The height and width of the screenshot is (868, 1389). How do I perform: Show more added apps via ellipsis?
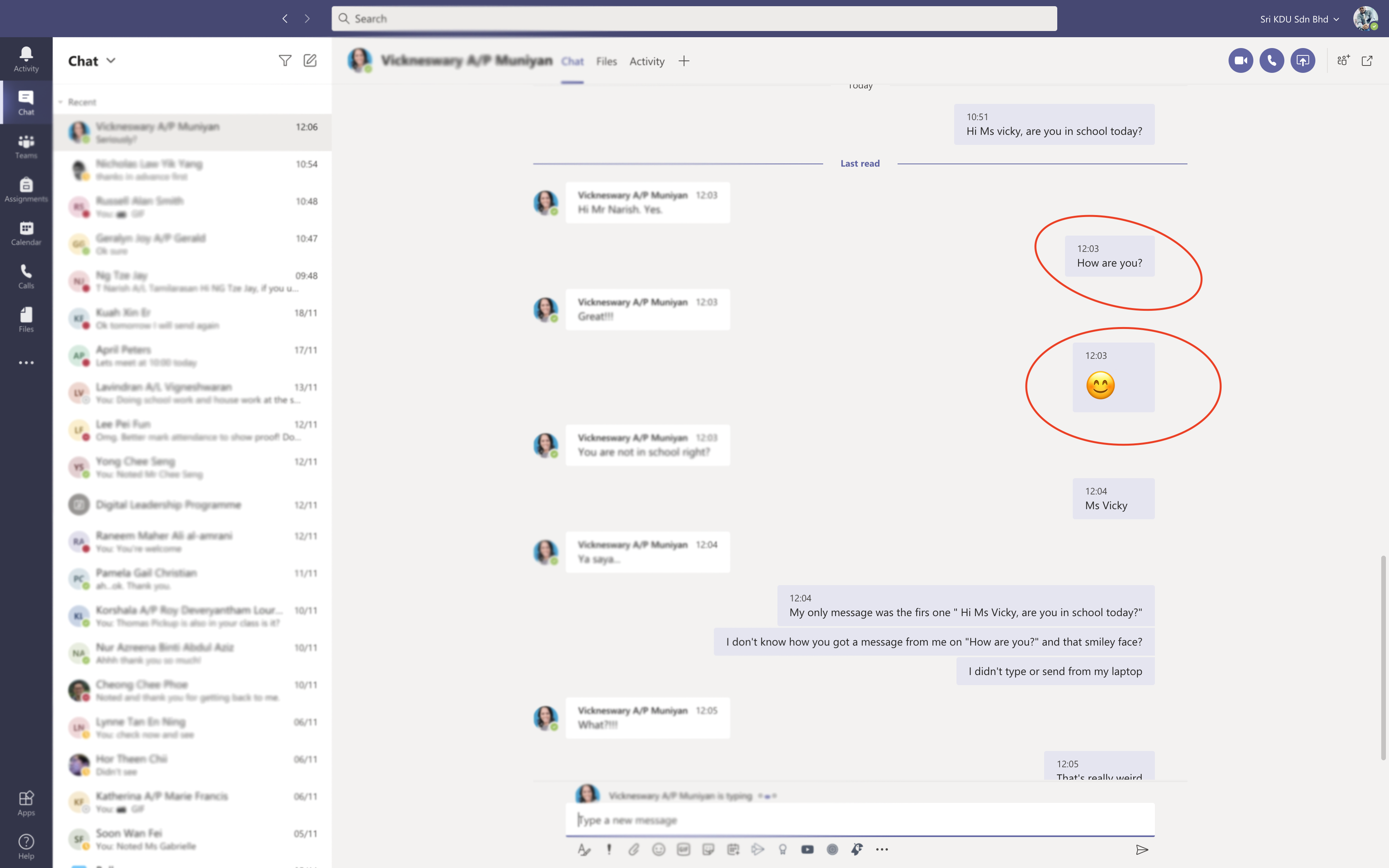(x=26, y=363)
